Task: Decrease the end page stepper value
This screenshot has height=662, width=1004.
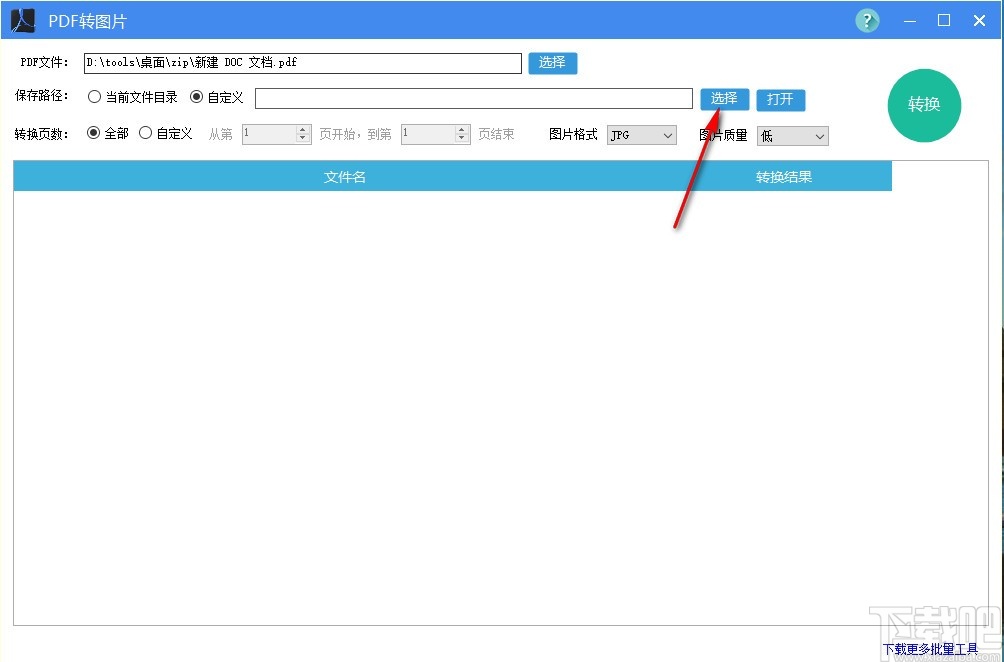Action: click(x=462, y=139)
